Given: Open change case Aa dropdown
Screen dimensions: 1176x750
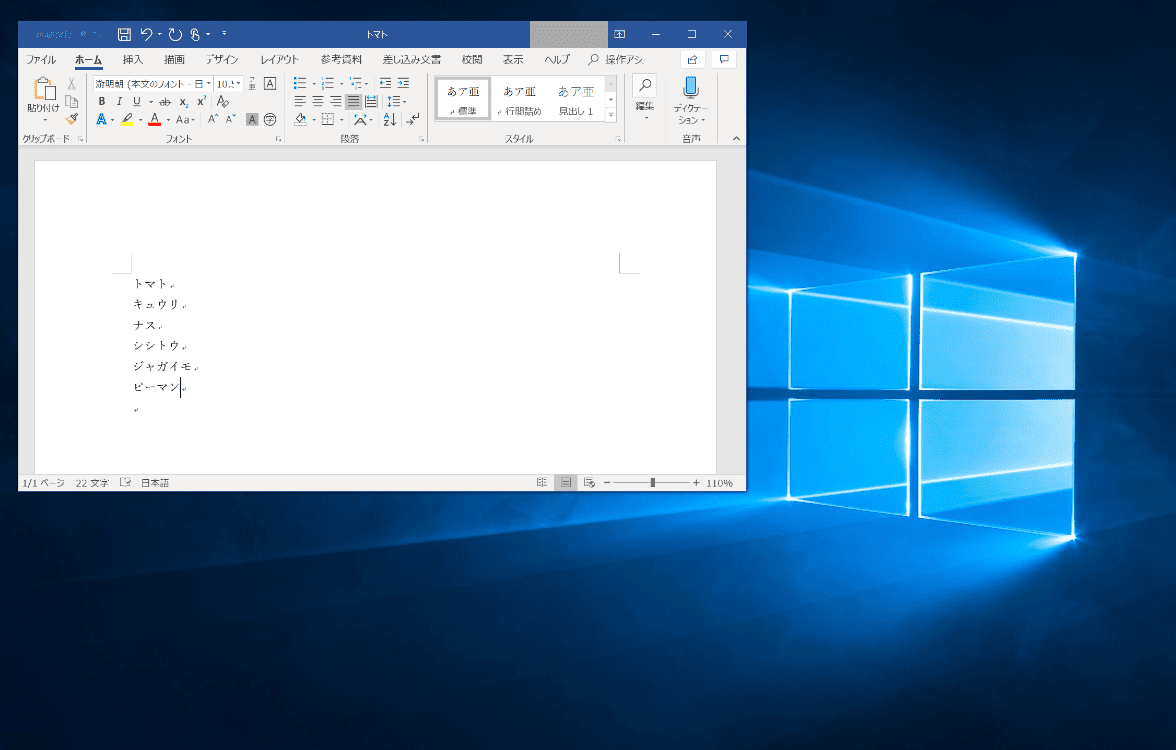Looking at the screenshot, I should point(185,119).
